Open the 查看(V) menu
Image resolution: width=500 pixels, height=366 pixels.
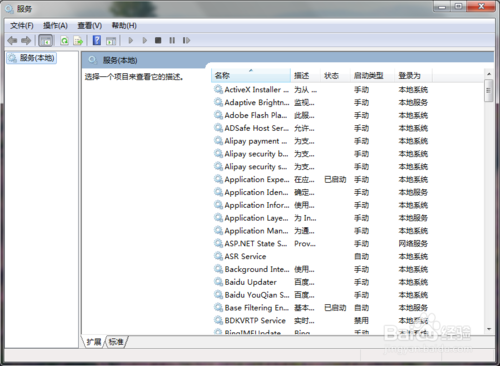click(90, 26)
